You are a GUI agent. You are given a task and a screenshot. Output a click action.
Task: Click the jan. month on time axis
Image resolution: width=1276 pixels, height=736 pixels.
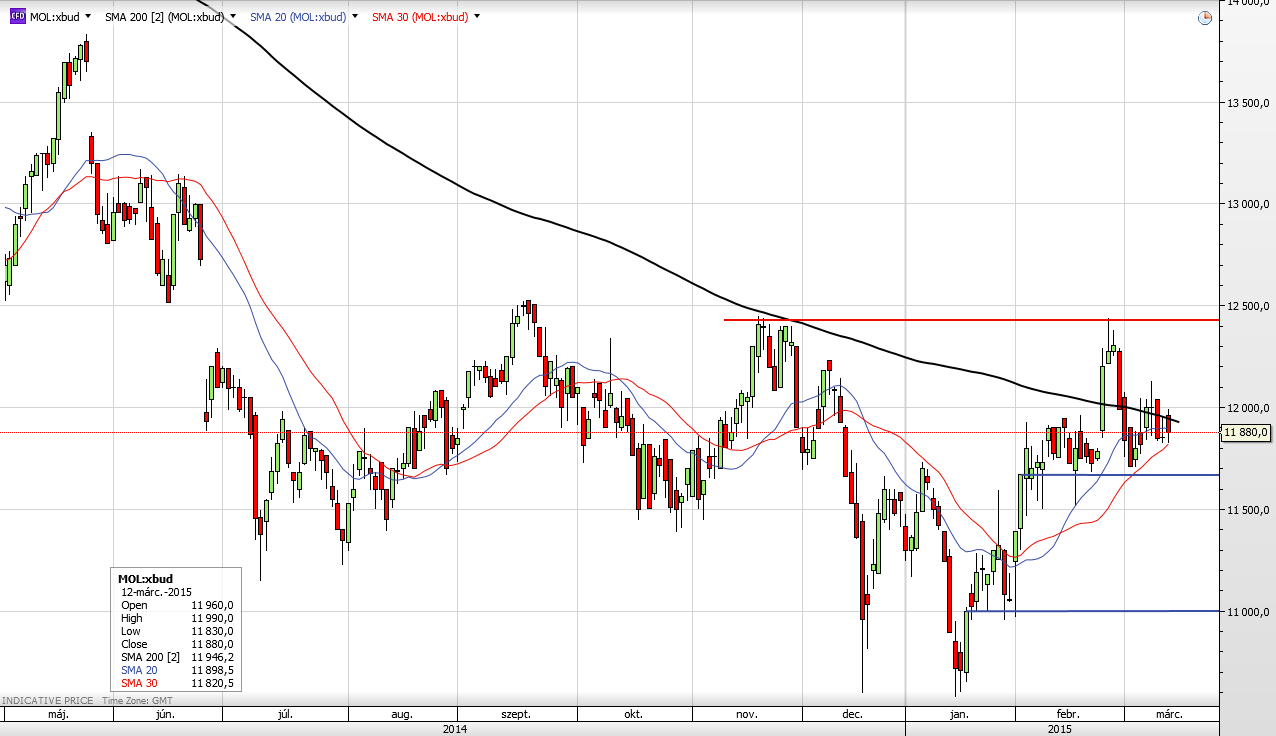click(x=959, y=715)
